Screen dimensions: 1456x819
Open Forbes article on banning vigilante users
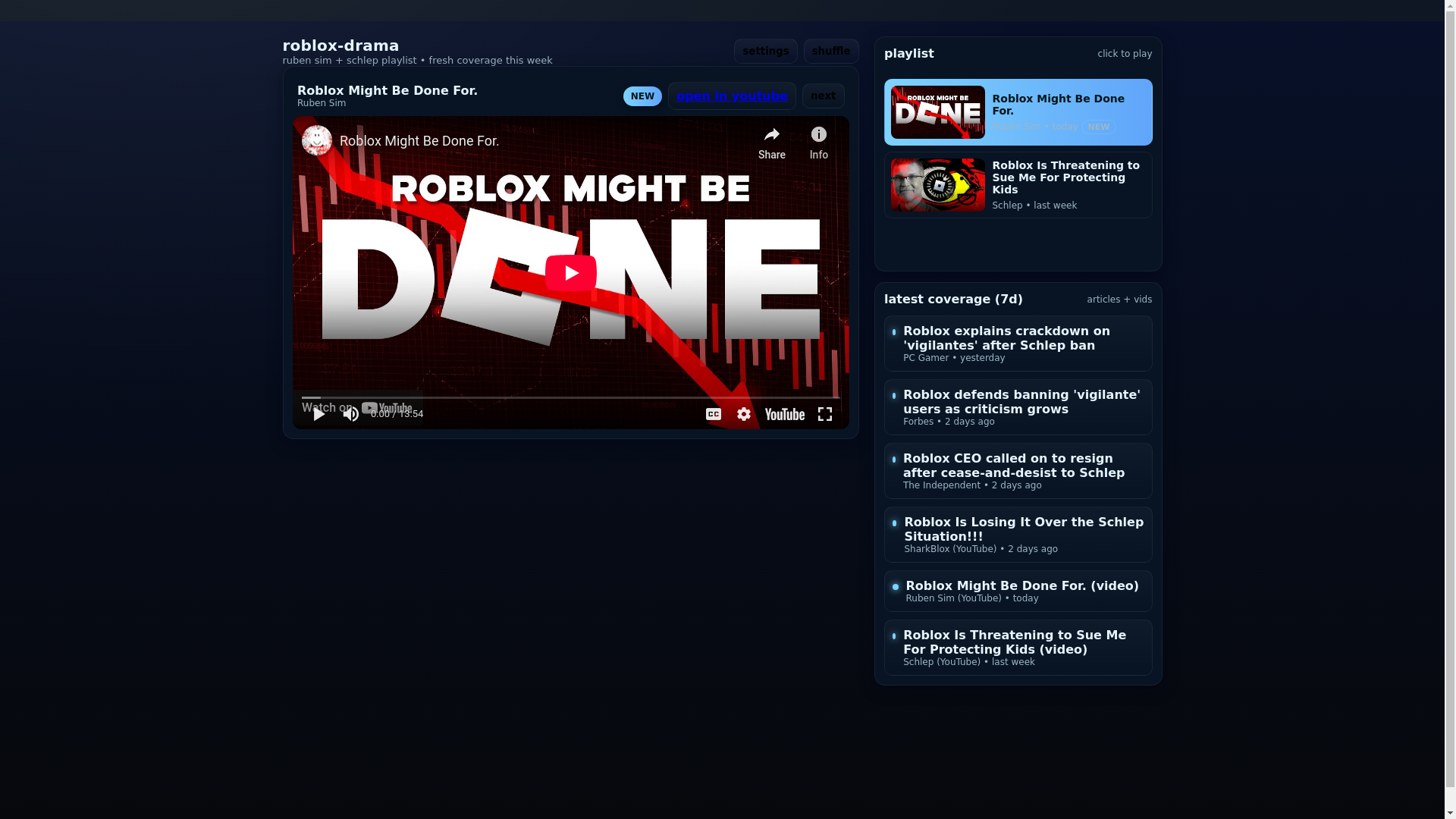[x=1018, y=407]
